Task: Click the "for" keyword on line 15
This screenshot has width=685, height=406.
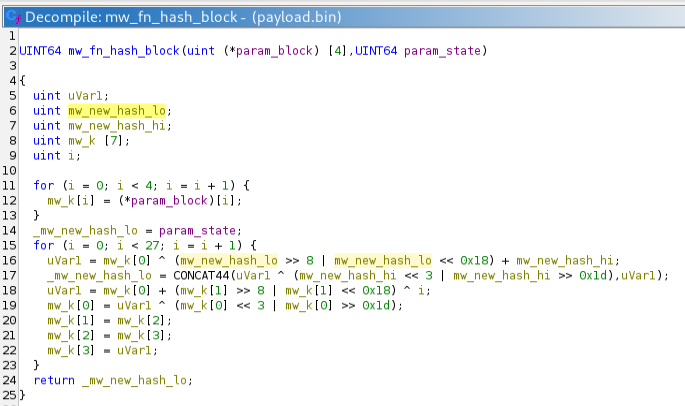Action: (x=44, y=245)
